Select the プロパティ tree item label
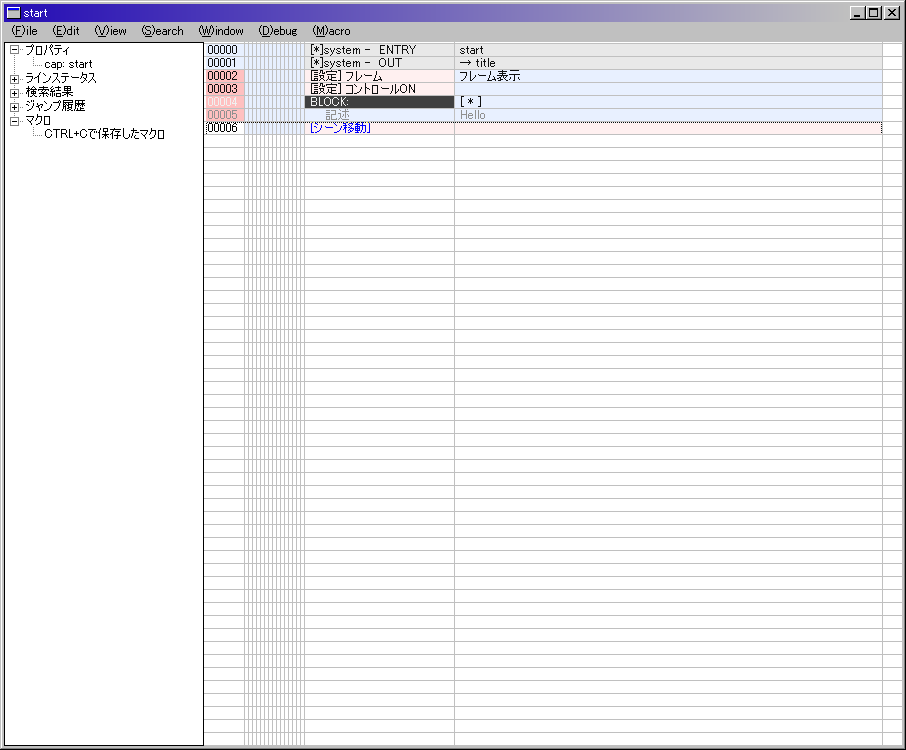Image resolution: width=906 pixels, height=750 pixels. coord(47,50)
